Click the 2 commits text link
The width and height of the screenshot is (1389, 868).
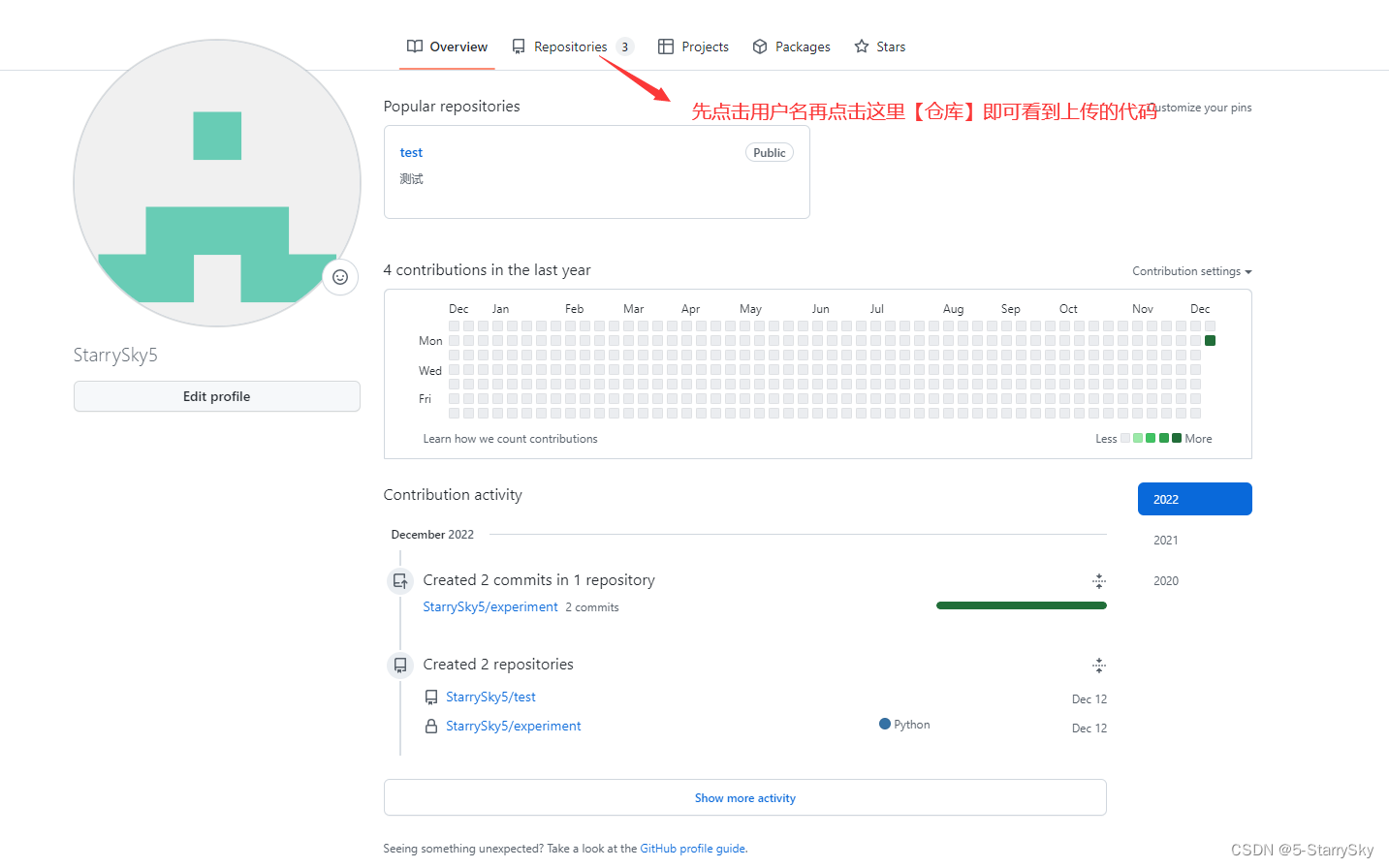pyautogui.click(x=592, y=607)
